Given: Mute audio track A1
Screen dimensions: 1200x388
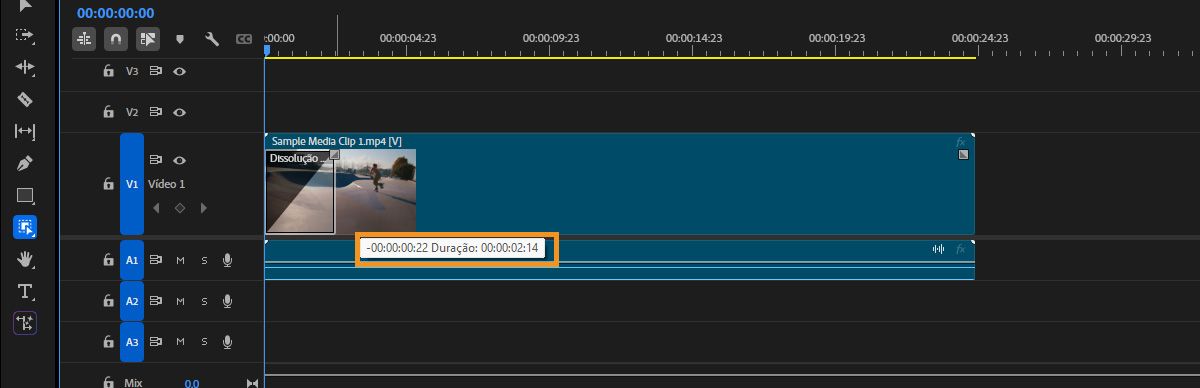Looking at the screenshot, I should [180, 260].
